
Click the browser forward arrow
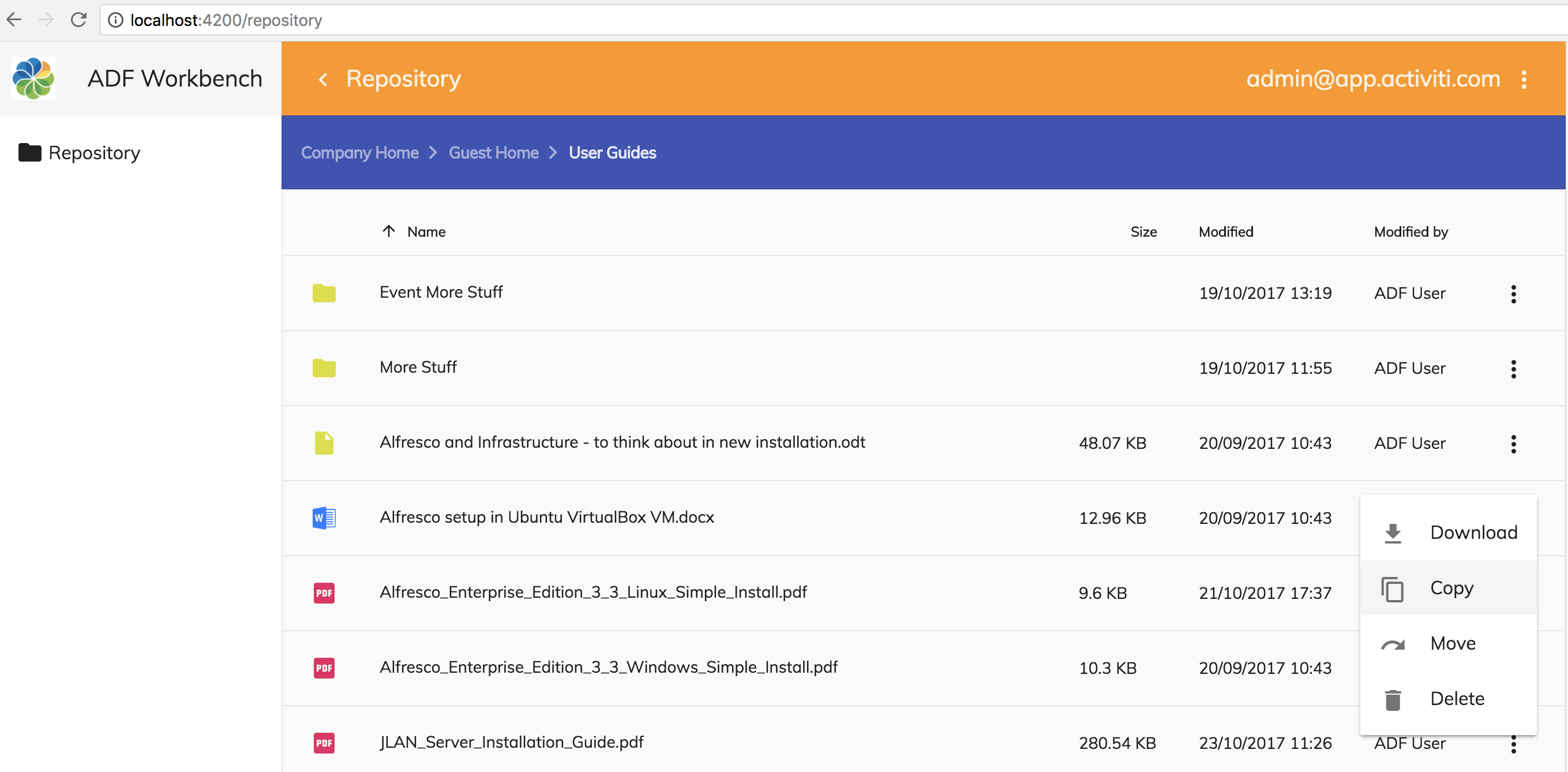(x=46, y=20)
